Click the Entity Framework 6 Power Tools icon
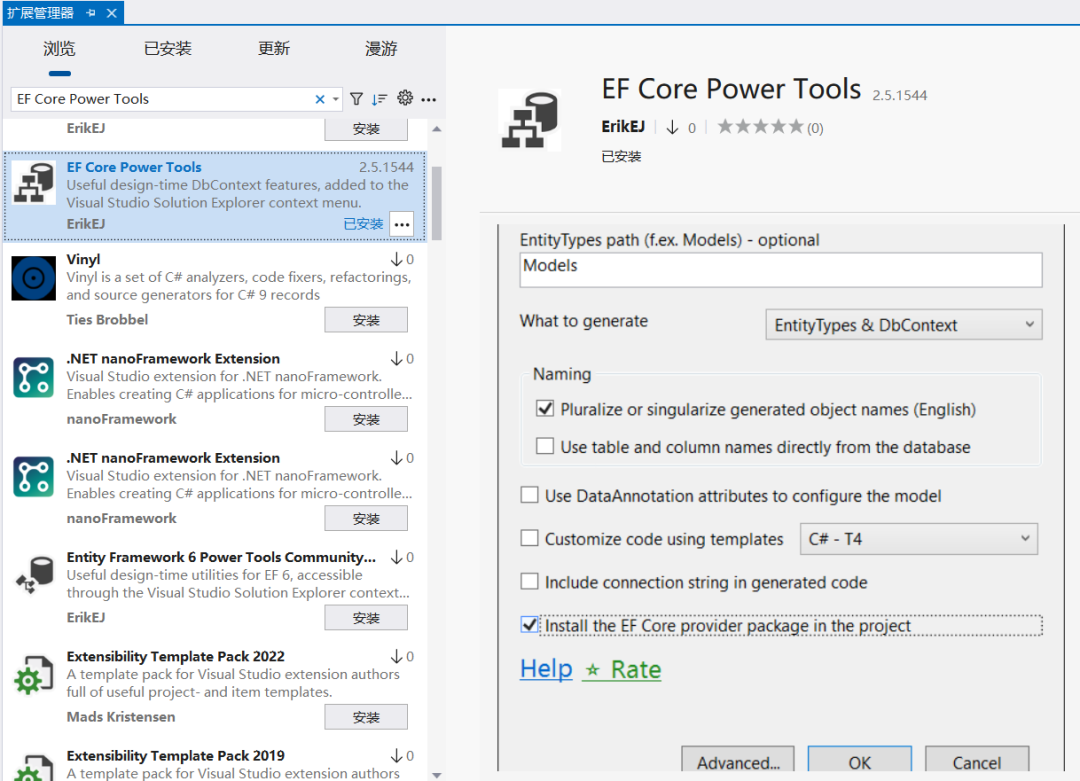 pyautogui.click(x=33, y=576)
